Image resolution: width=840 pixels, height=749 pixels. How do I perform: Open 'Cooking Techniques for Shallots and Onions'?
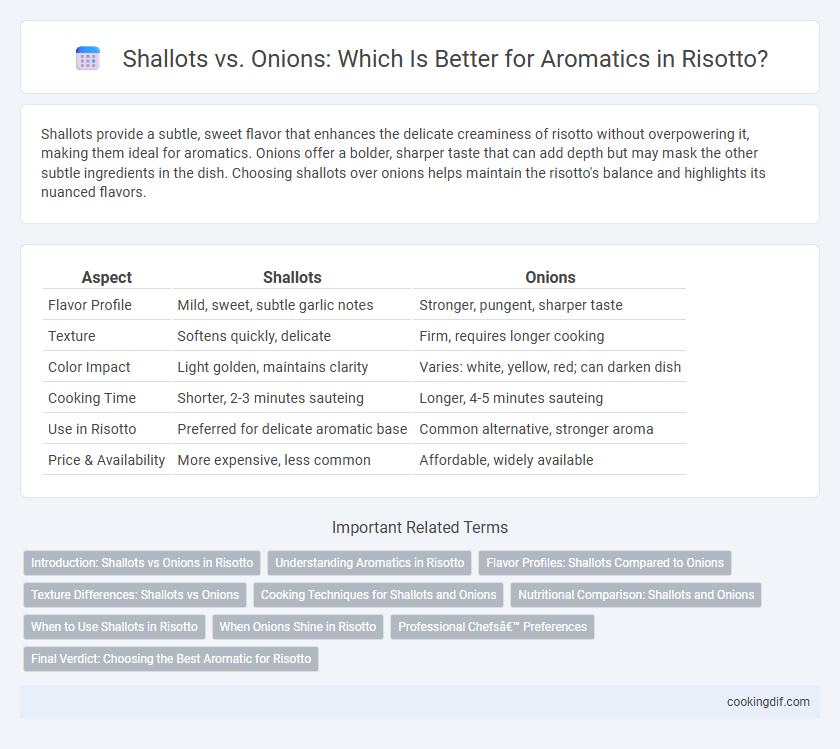pos(378,595)
